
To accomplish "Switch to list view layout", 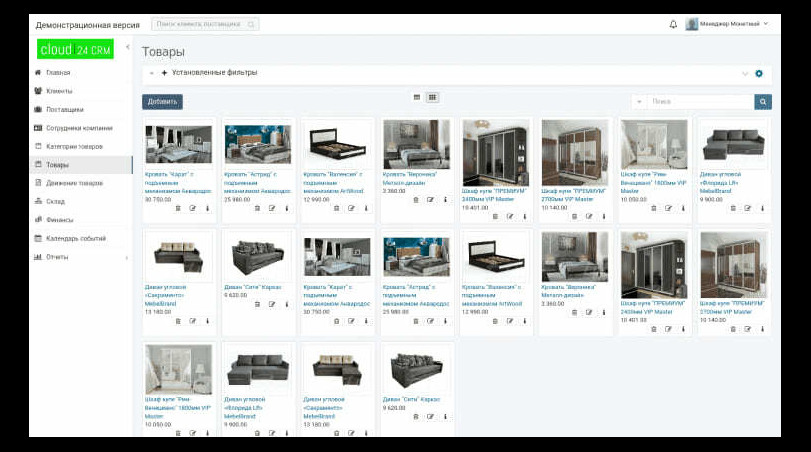I will point(418,97).
